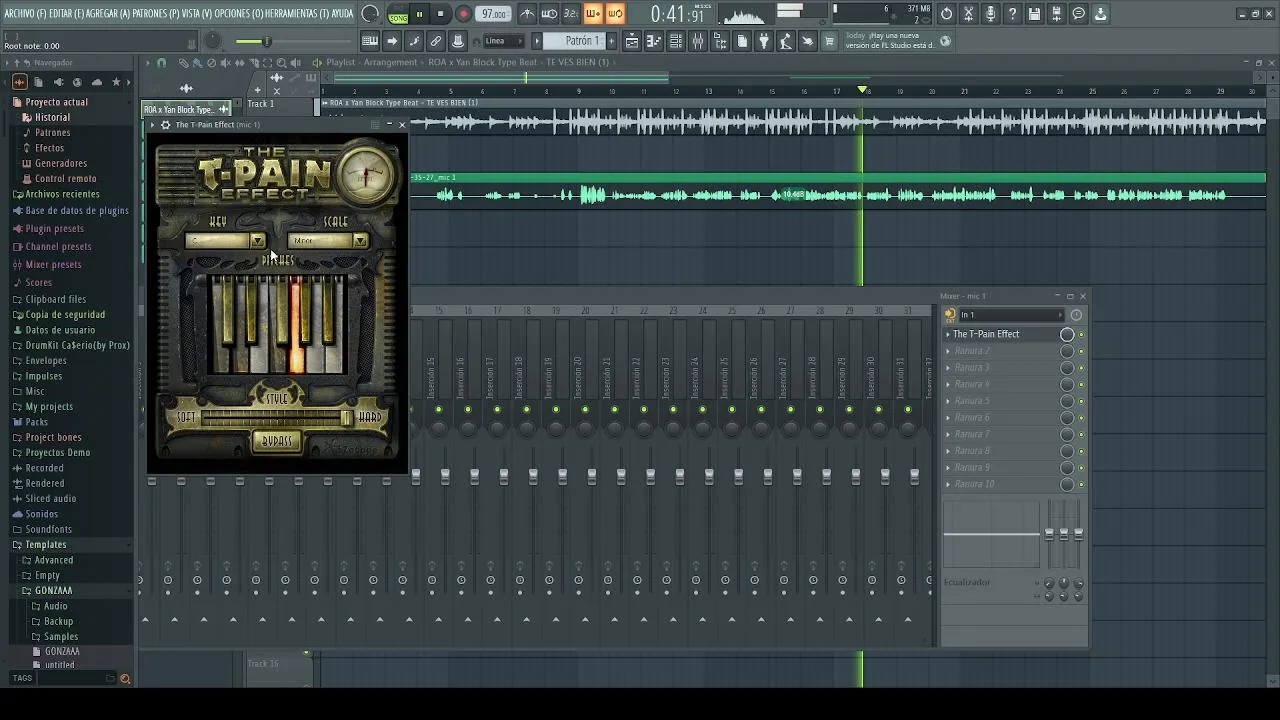This screenshot has width=1280, height=720.
Task: Select the playlist zoom magnifier tool
Action: pyautogui.click(x=281, y=62)
